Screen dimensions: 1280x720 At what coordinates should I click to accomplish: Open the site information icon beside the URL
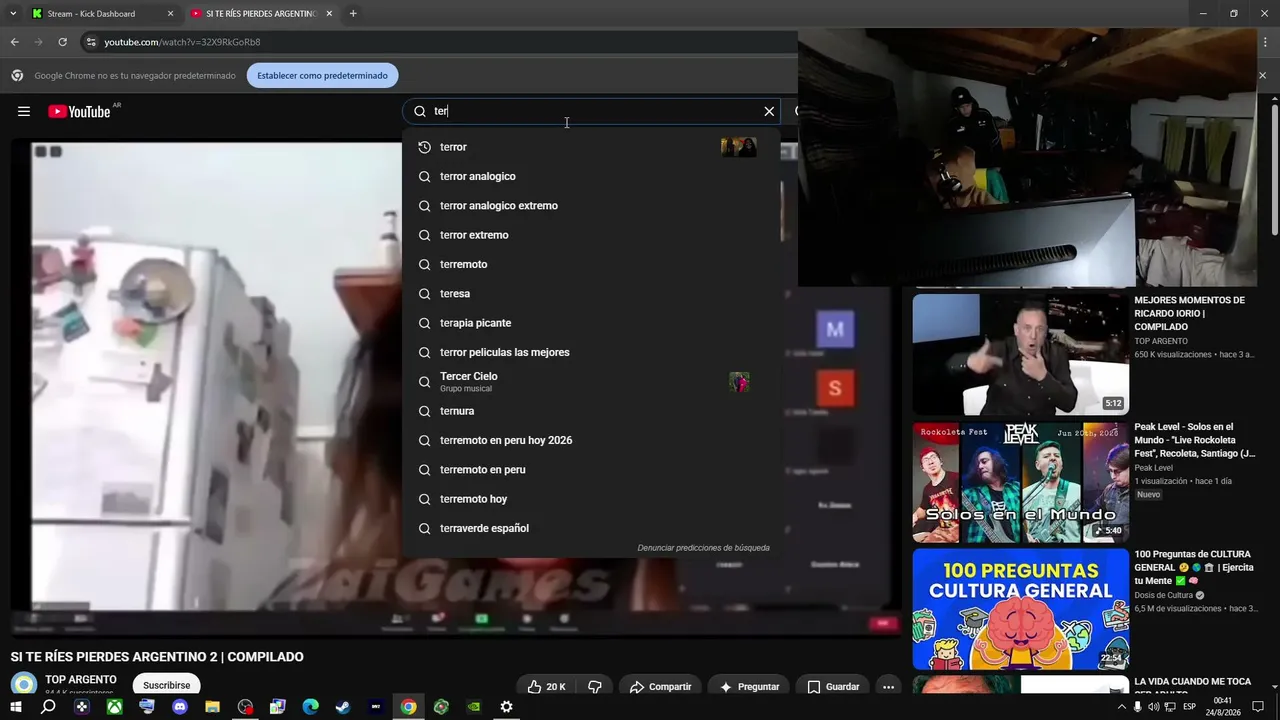pos(91,42)
